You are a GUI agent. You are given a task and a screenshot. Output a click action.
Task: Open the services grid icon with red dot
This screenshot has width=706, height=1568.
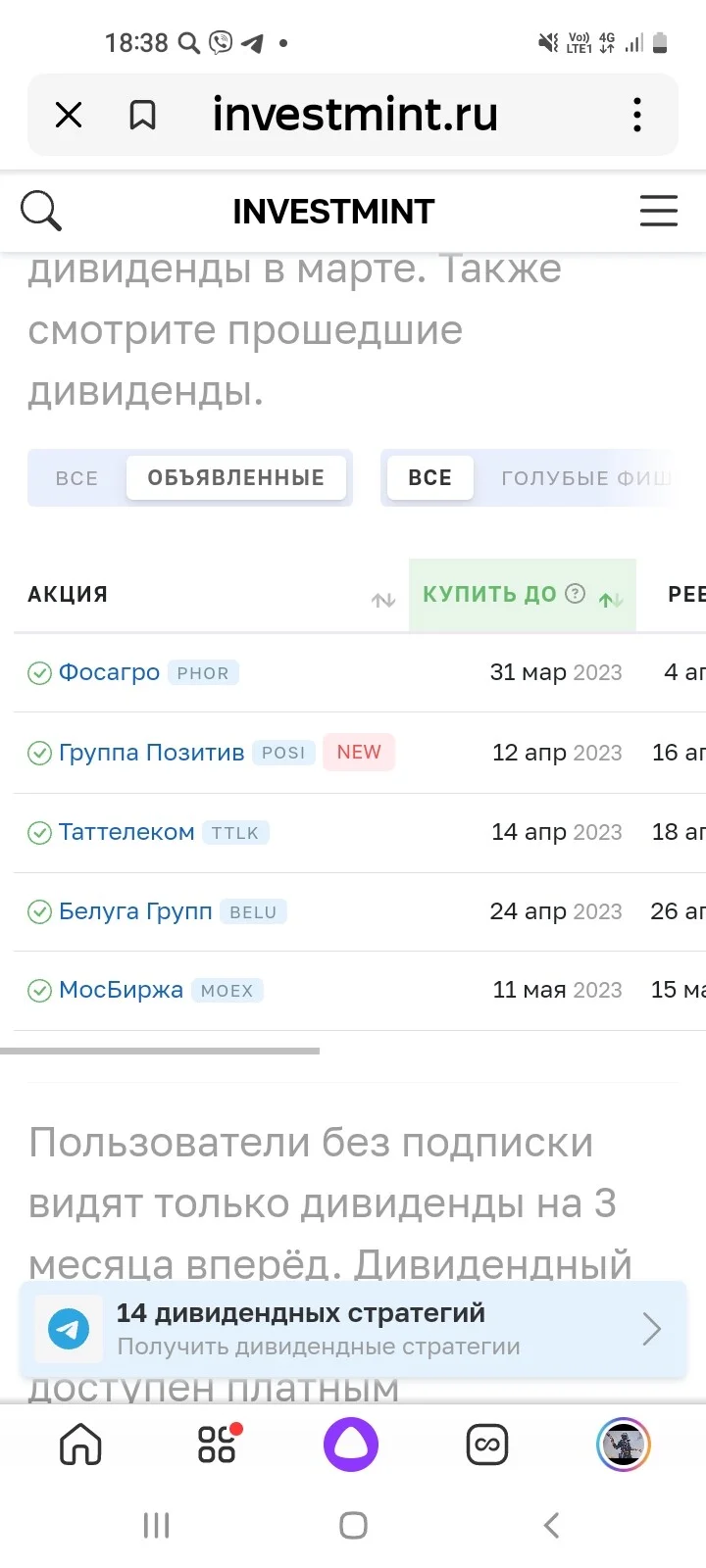coord(218,1444)
